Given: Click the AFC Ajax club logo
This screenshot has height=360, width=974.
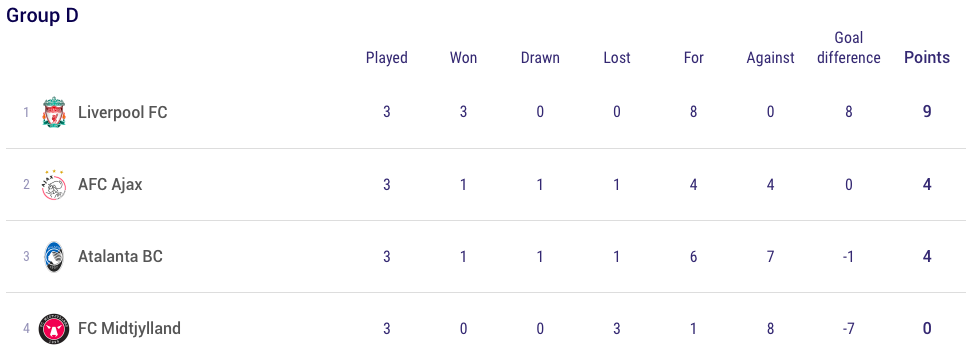Looking at the screenshot, I should coord(54,184).
